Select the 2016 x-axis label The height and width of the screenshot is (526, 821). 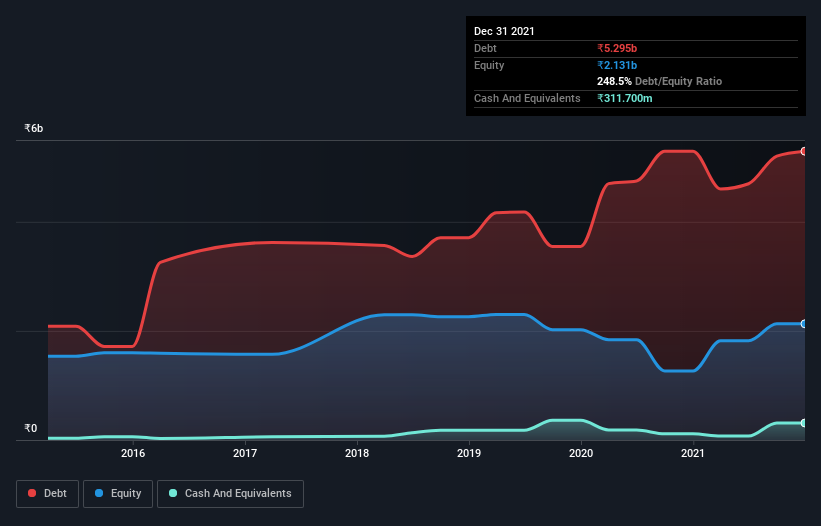pyautogui.click(x=133, y=453)
